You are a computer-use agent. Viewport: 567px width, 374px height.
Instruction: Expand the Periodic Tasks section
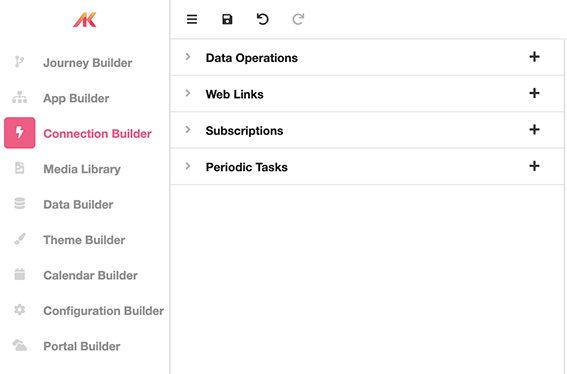point(188,166)
